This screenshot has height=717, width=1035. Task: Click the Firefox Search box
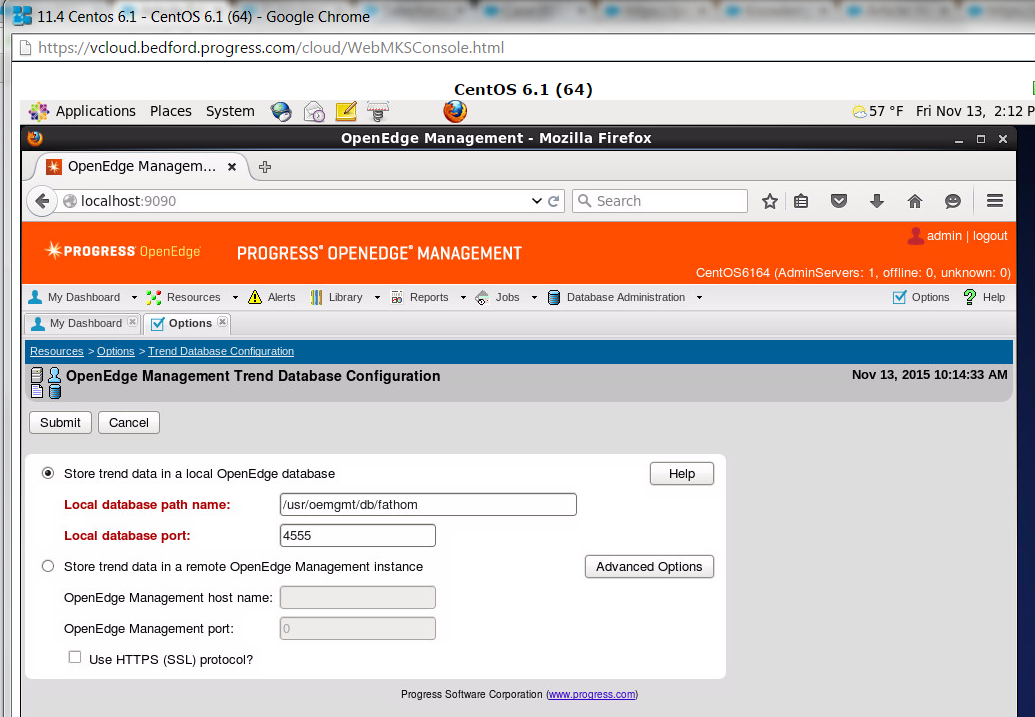coord(660,201)
